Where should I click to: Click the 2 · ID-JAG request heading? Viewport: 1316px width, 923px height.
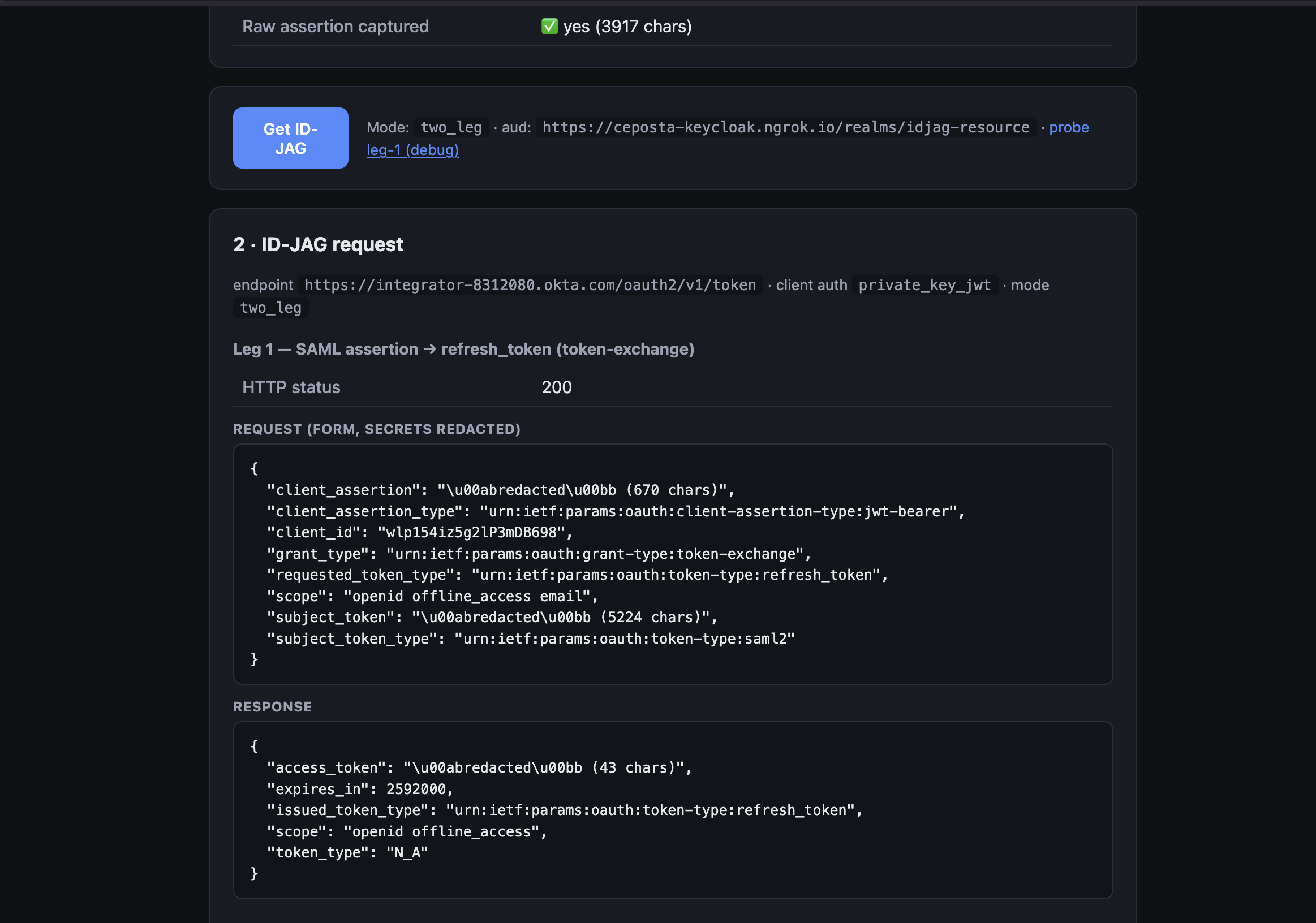click(x=318, y=245)
